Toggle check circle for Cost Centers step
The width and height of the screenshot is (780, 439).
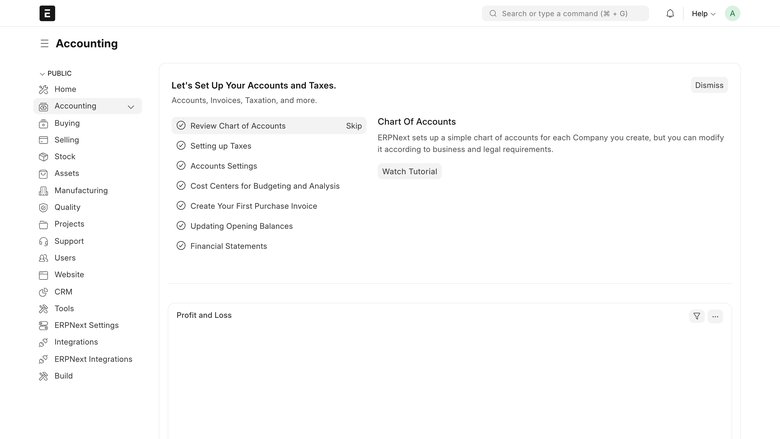tap(181, 185)
